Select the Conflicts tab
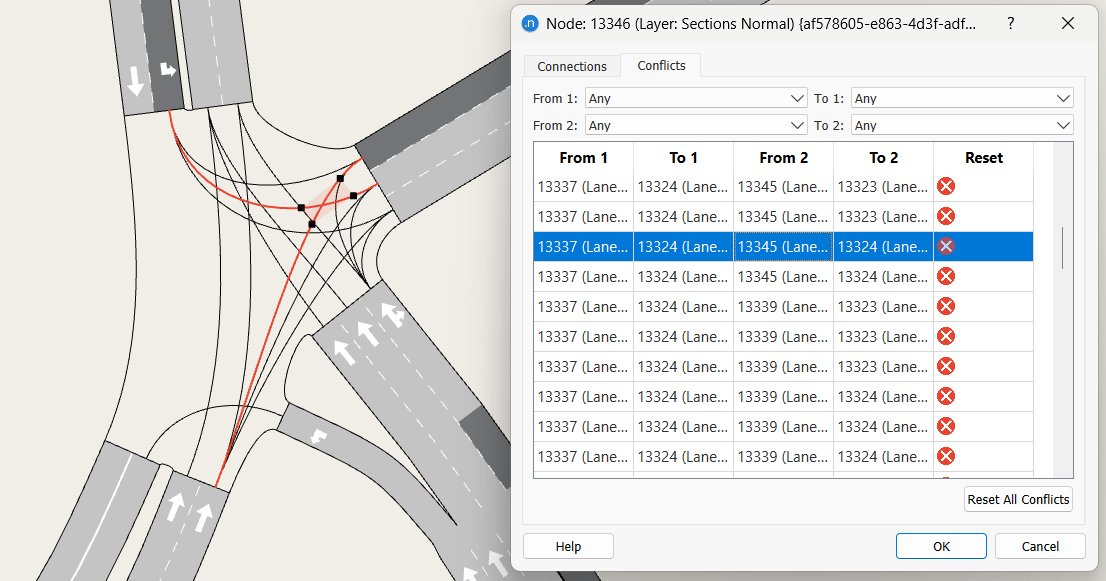 pyautogui.click(x=661, y=66)
